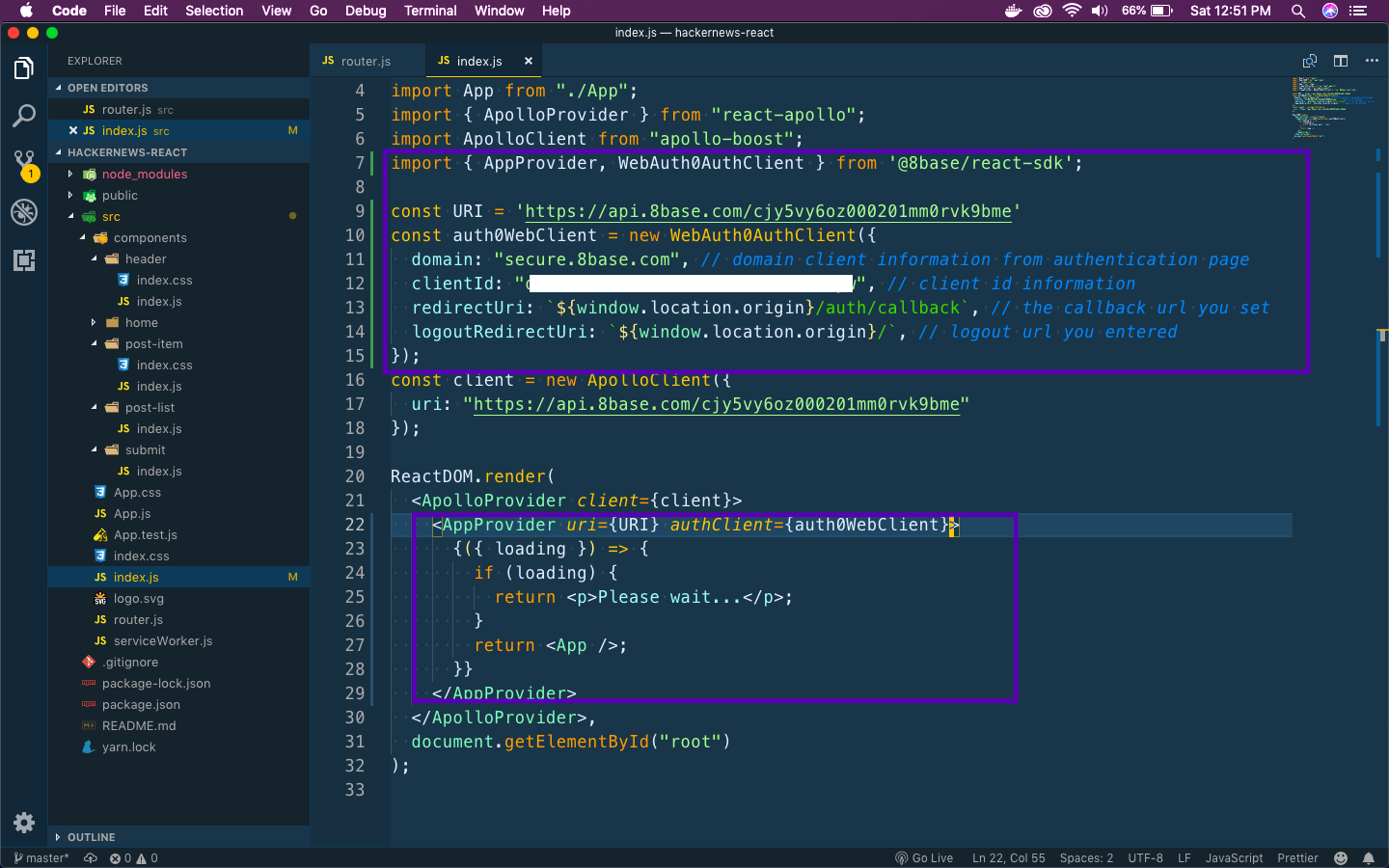Click line number 22 in the gutter
Screen dimensions: 1389x868
coord(355,525)
